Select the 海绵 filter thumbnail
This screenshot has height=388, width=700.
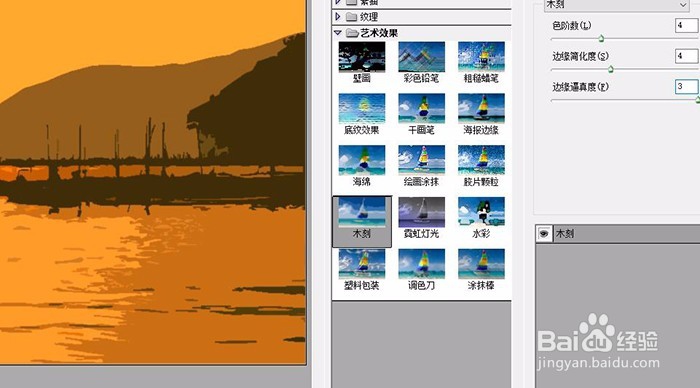click(362, 160)
